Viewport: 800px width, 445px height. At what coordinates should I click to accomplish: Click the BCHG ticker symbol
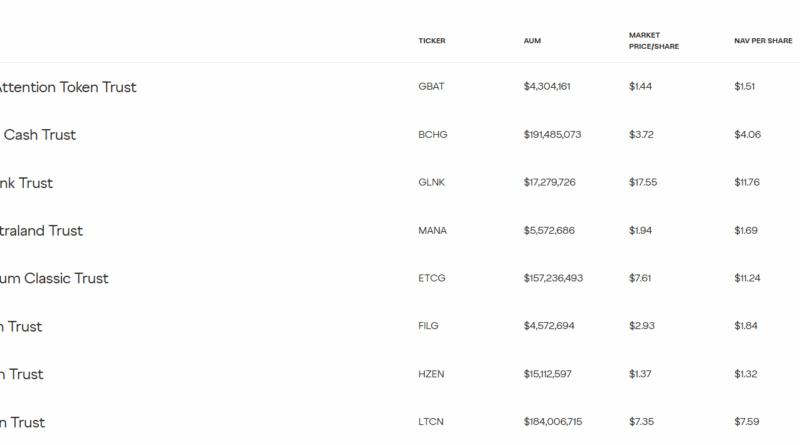tap(433, 135)
